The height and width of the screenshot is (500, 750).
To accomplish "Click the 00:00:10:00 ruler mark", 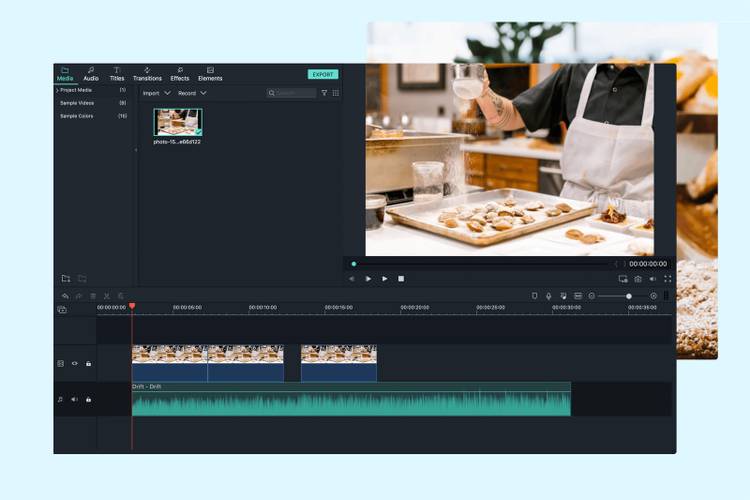I will 263,308.
